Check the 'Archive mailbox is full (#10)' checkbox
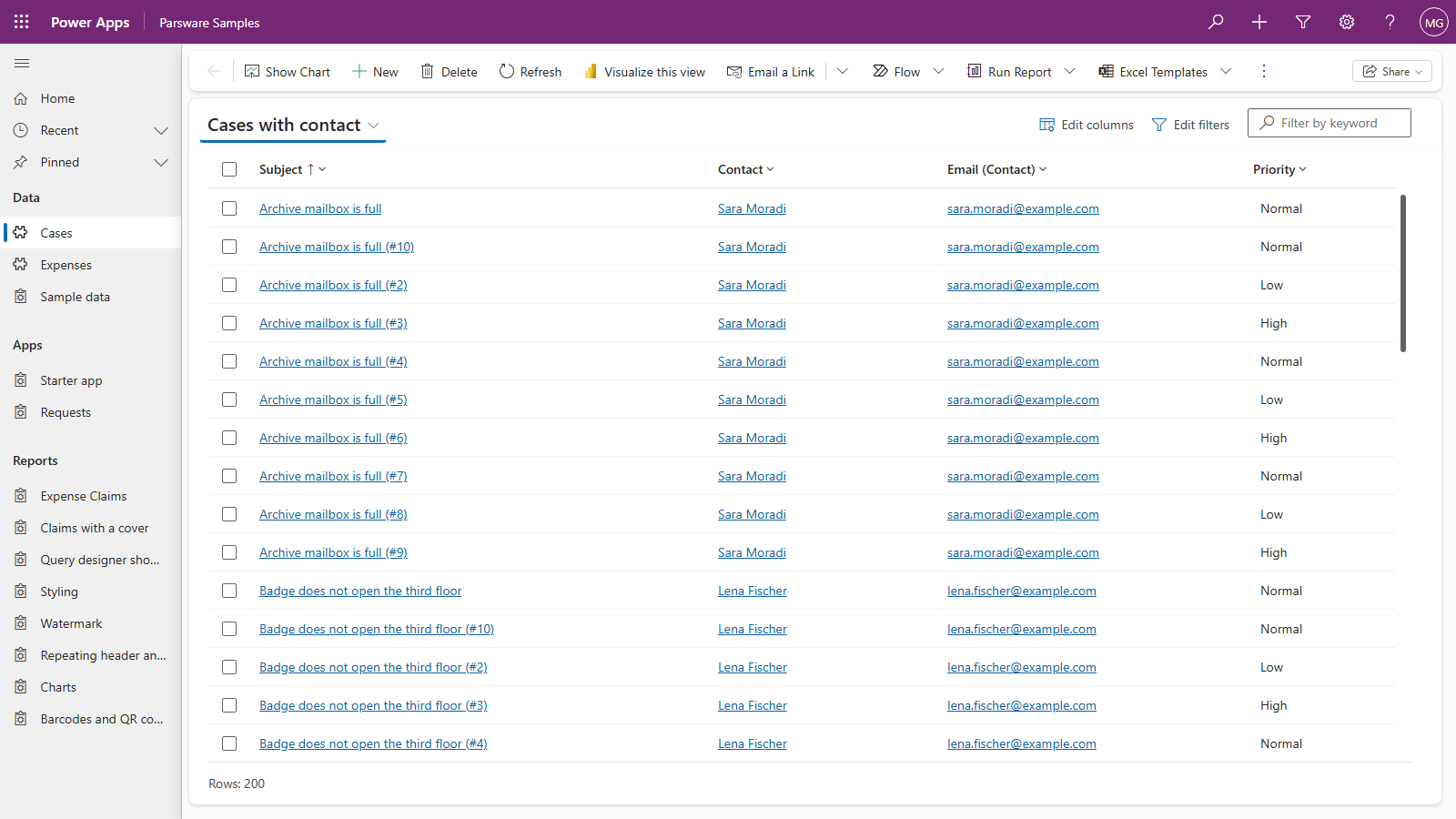Image resolution: width=1456 pixels, height=819 pixels. [229, 247]
